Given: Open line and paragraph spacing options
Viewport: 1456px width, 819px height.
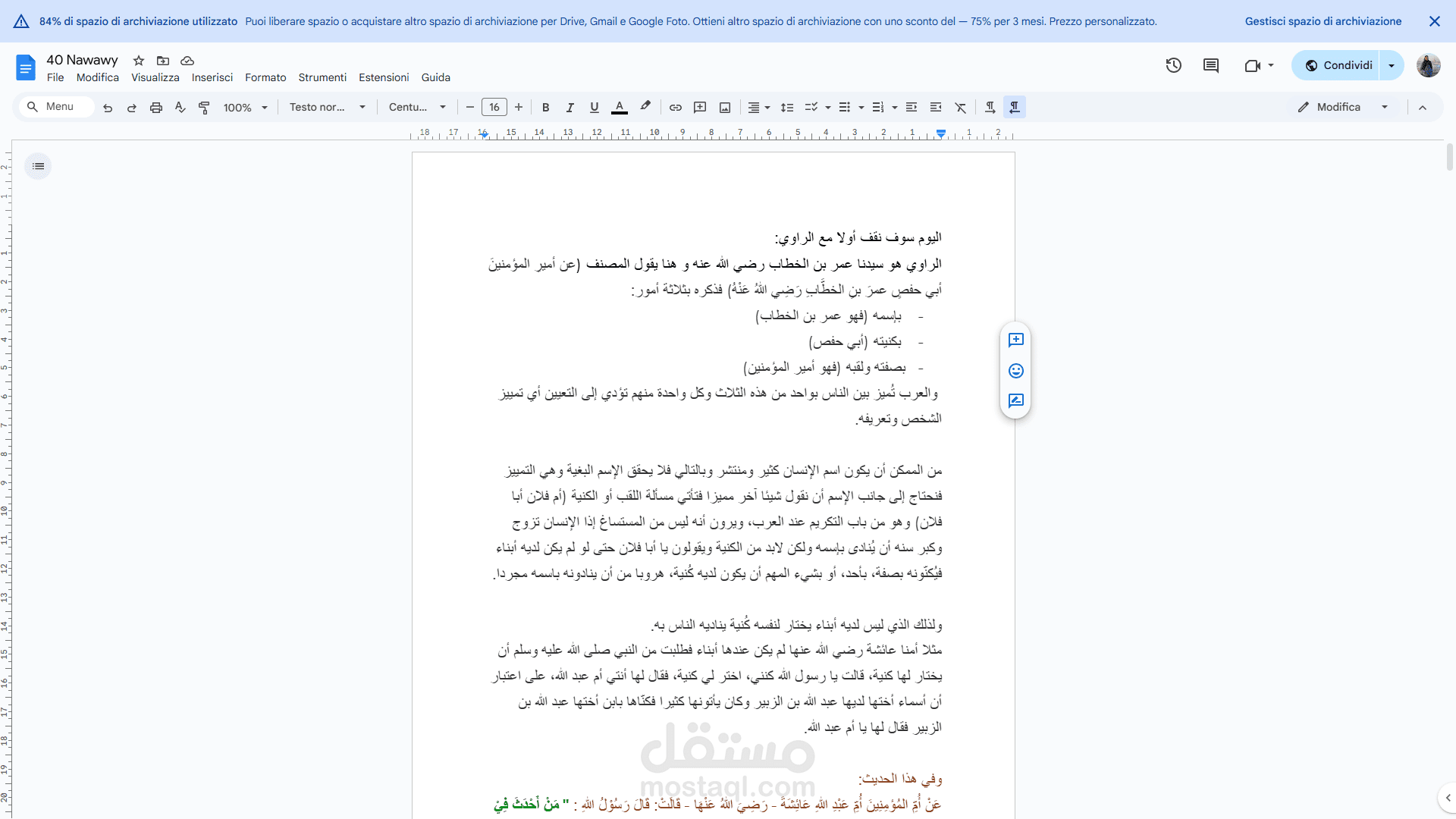Looking at the screenshot, I should click(x=787, y=108).
